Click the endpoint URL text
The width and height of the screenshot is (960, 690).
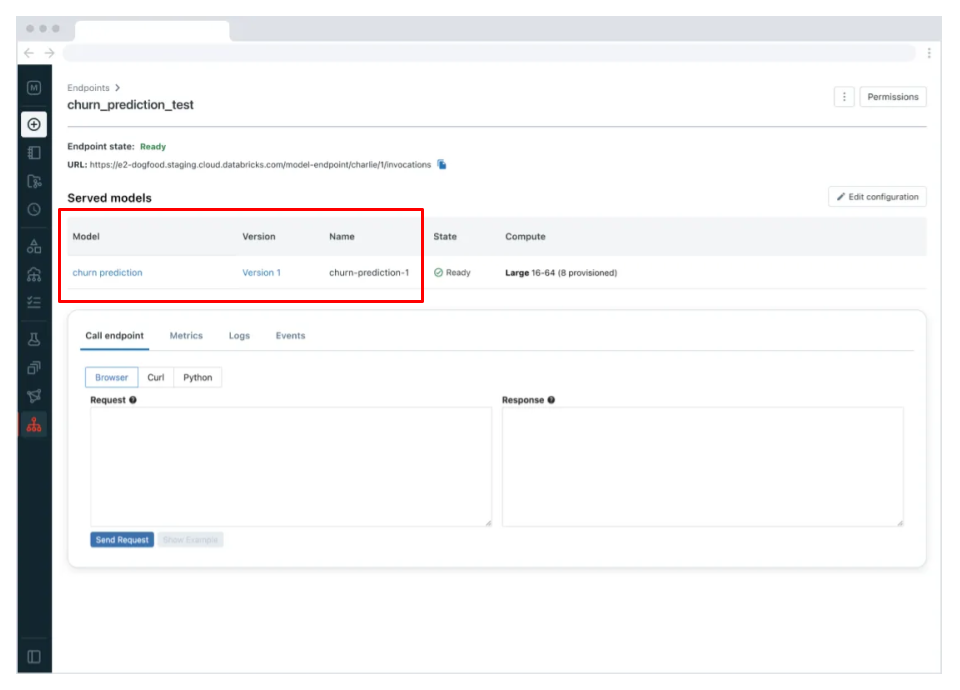click(260, 165)
